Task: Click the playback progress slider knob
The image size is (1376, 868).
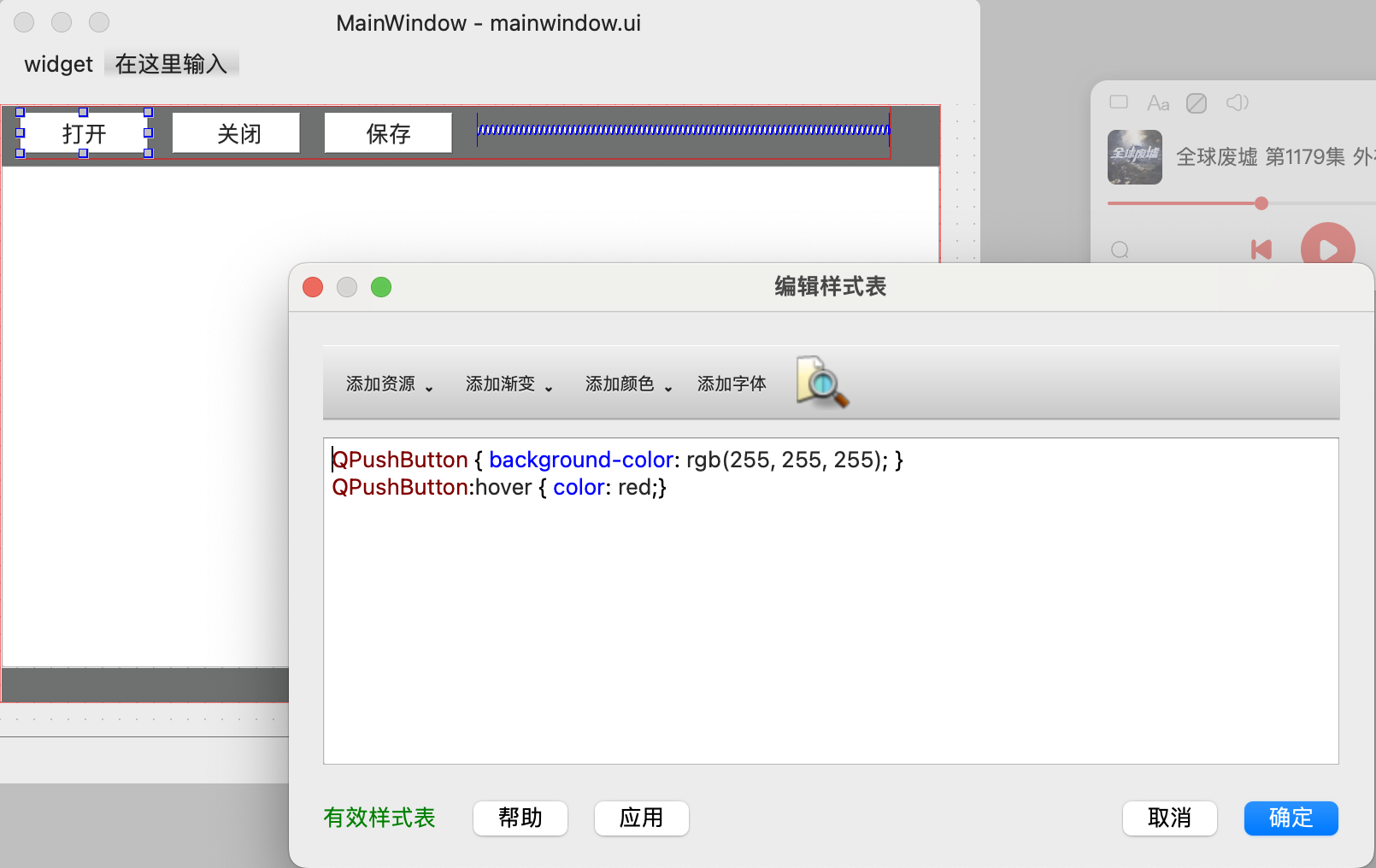Action: 1261,203
